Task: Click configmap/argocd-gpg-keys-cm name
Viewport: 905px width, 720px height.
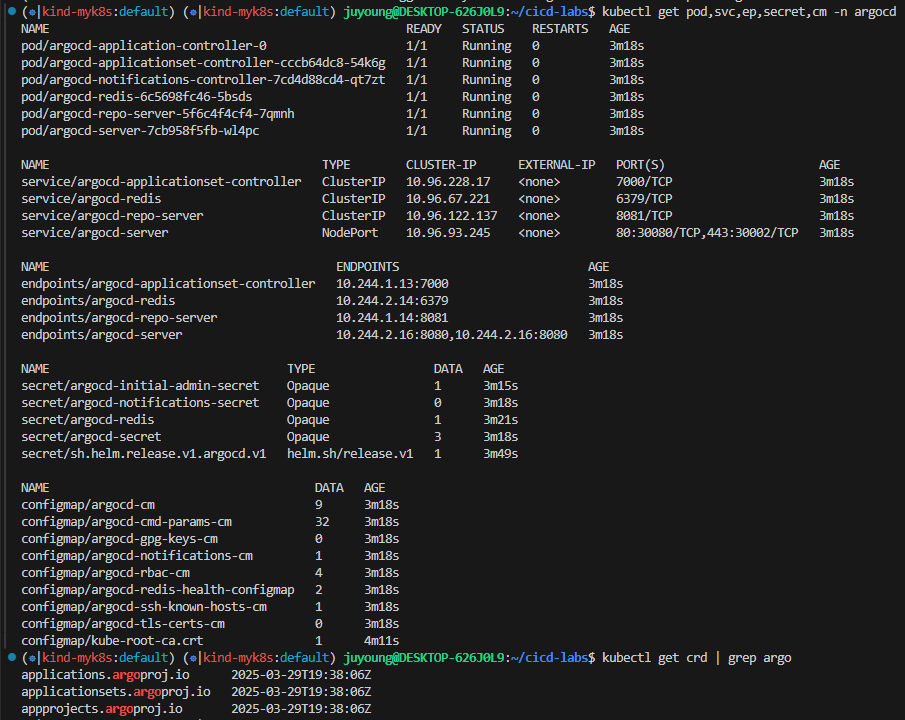Action: pos(119,539)
